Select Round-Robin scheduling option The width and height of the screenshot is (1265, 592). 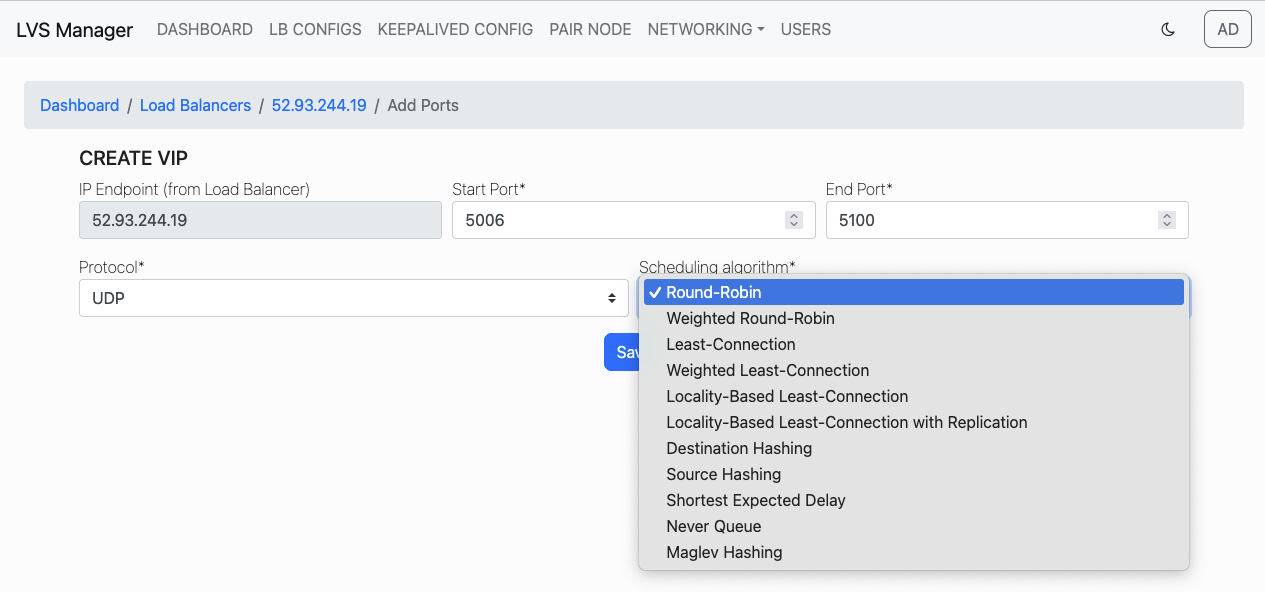914,292
